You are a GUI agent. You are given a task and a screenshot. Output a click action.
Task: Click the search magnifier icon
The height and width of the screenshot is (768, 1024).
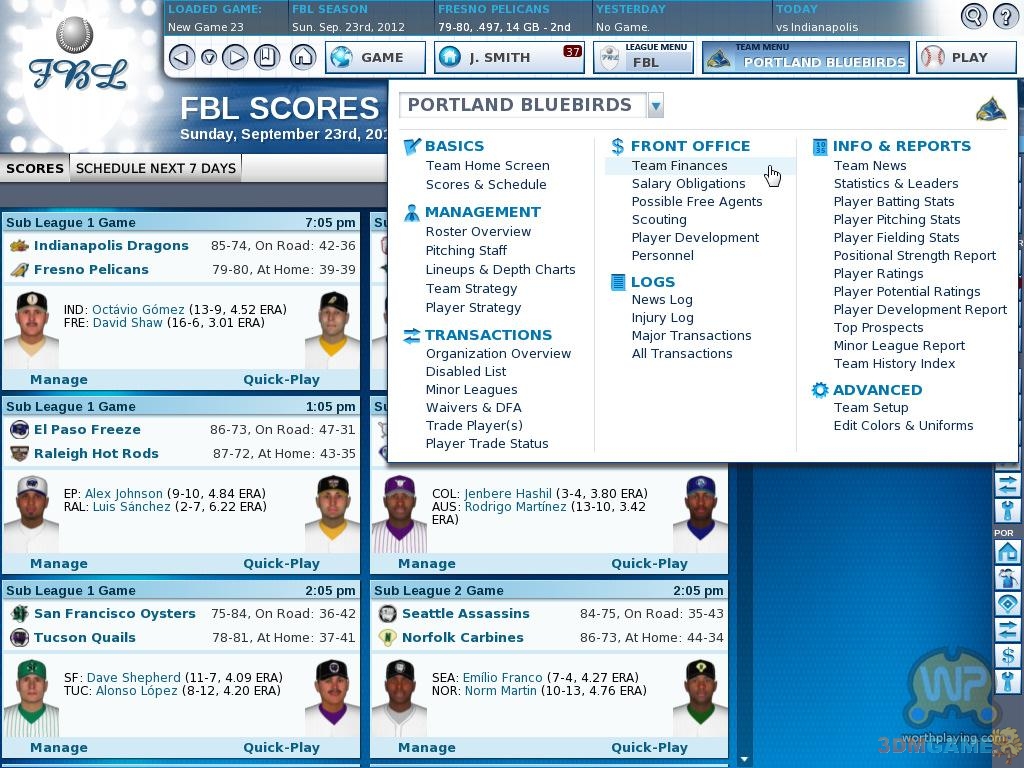click(973, 16)
